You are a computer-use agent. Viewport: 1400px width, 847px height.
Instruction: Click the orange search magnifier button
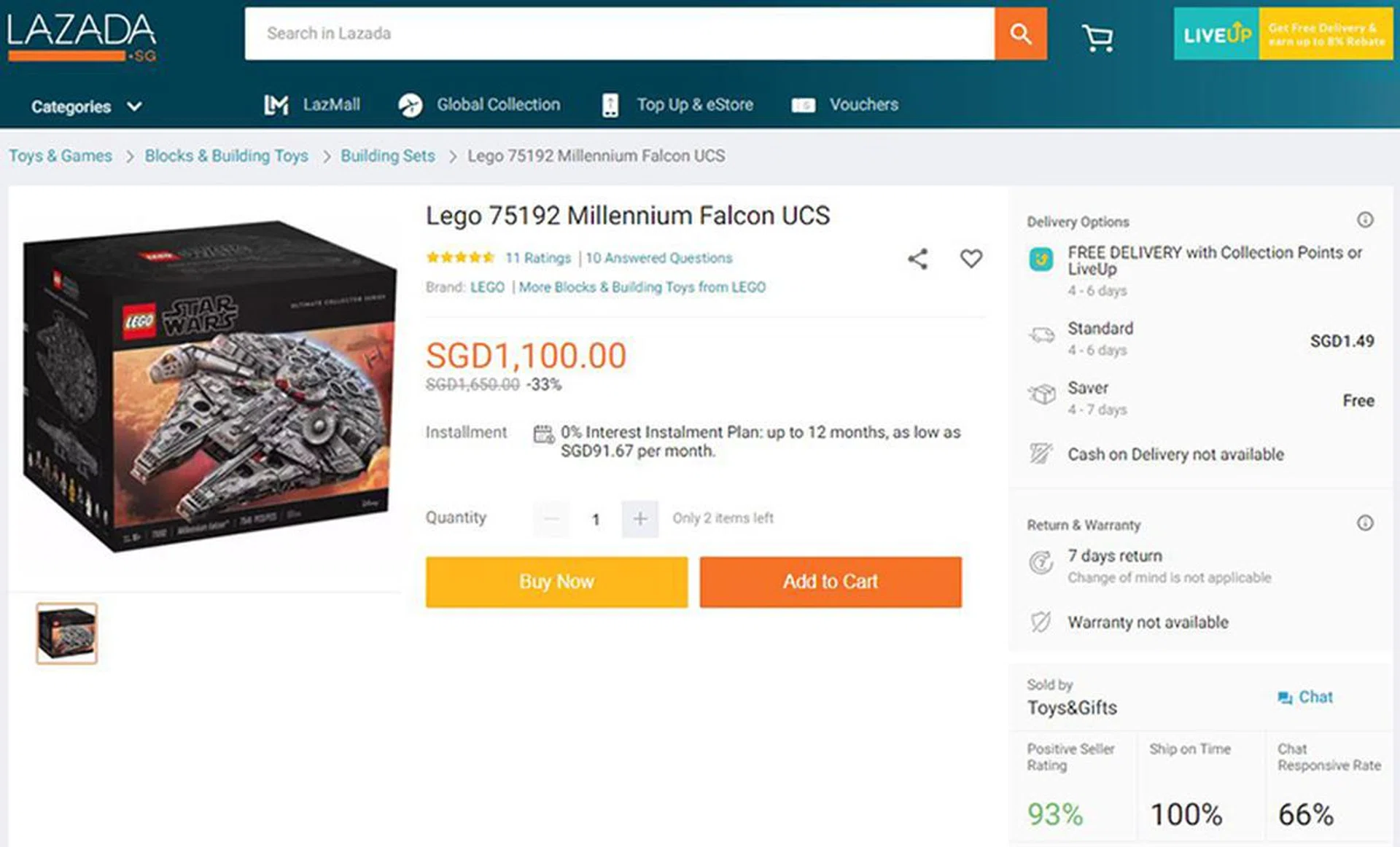point(1020,34)
